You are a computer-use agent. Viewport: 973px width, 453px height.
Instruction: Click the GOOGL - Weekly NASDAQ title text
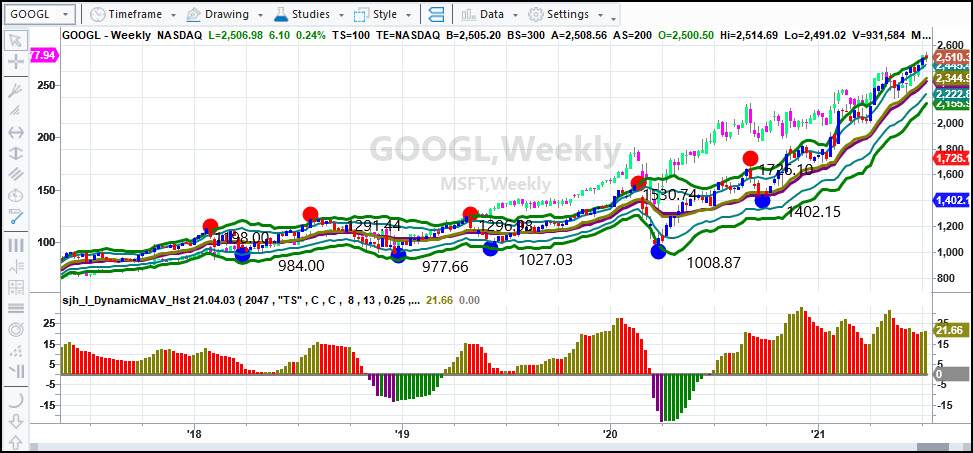(132, 36)
